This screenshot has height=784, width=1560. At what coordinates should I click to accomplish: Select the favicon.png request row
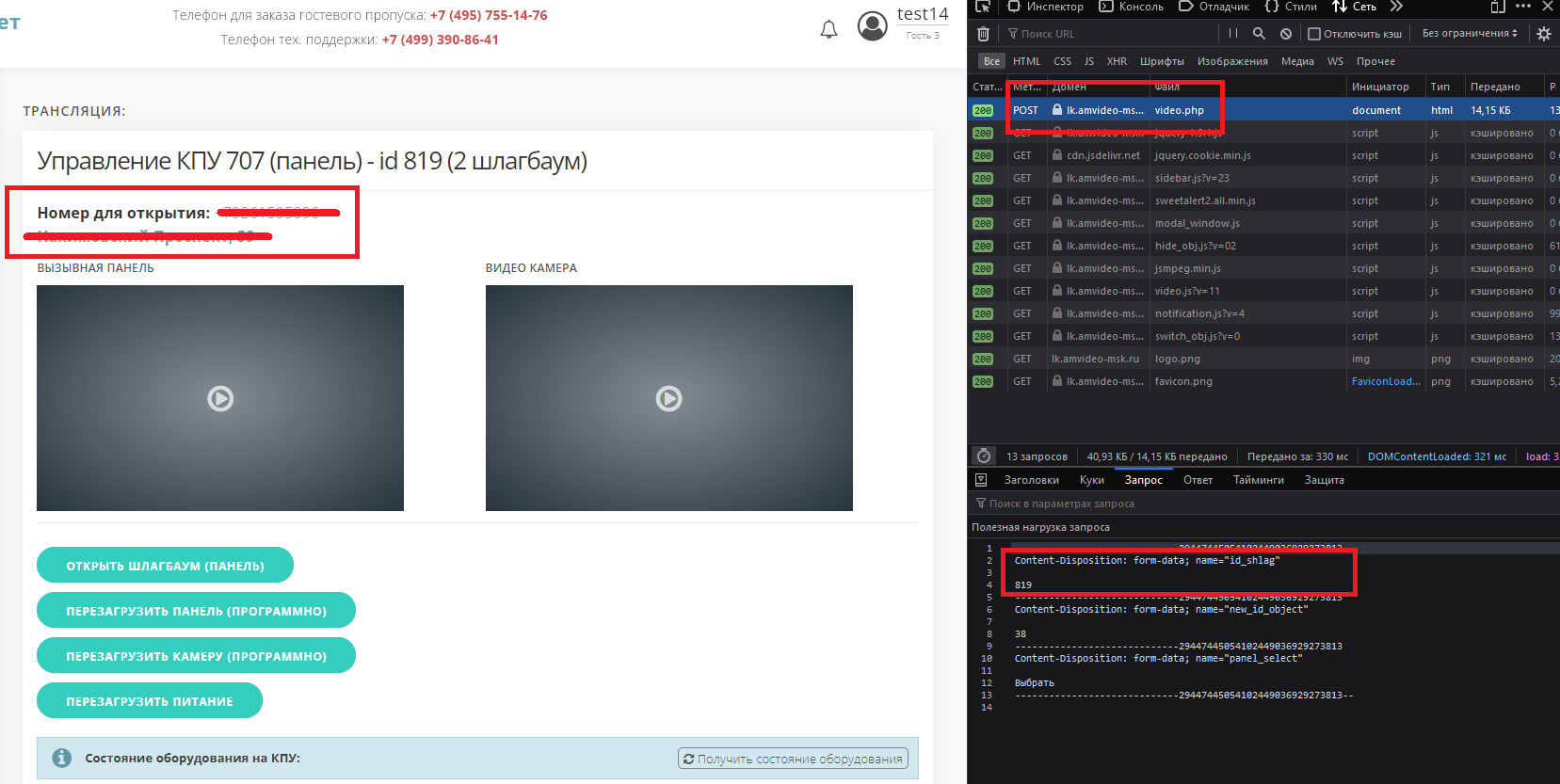[1263, 381]
